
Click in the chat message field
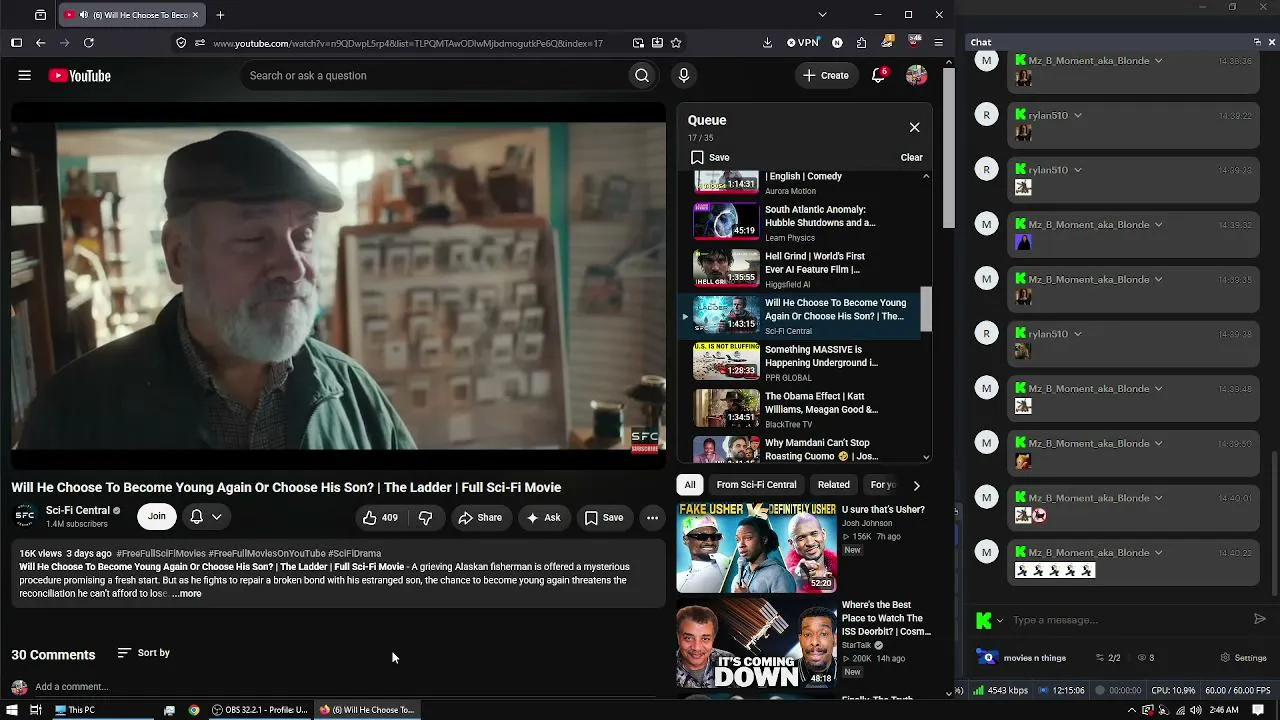coord(1129,620)
